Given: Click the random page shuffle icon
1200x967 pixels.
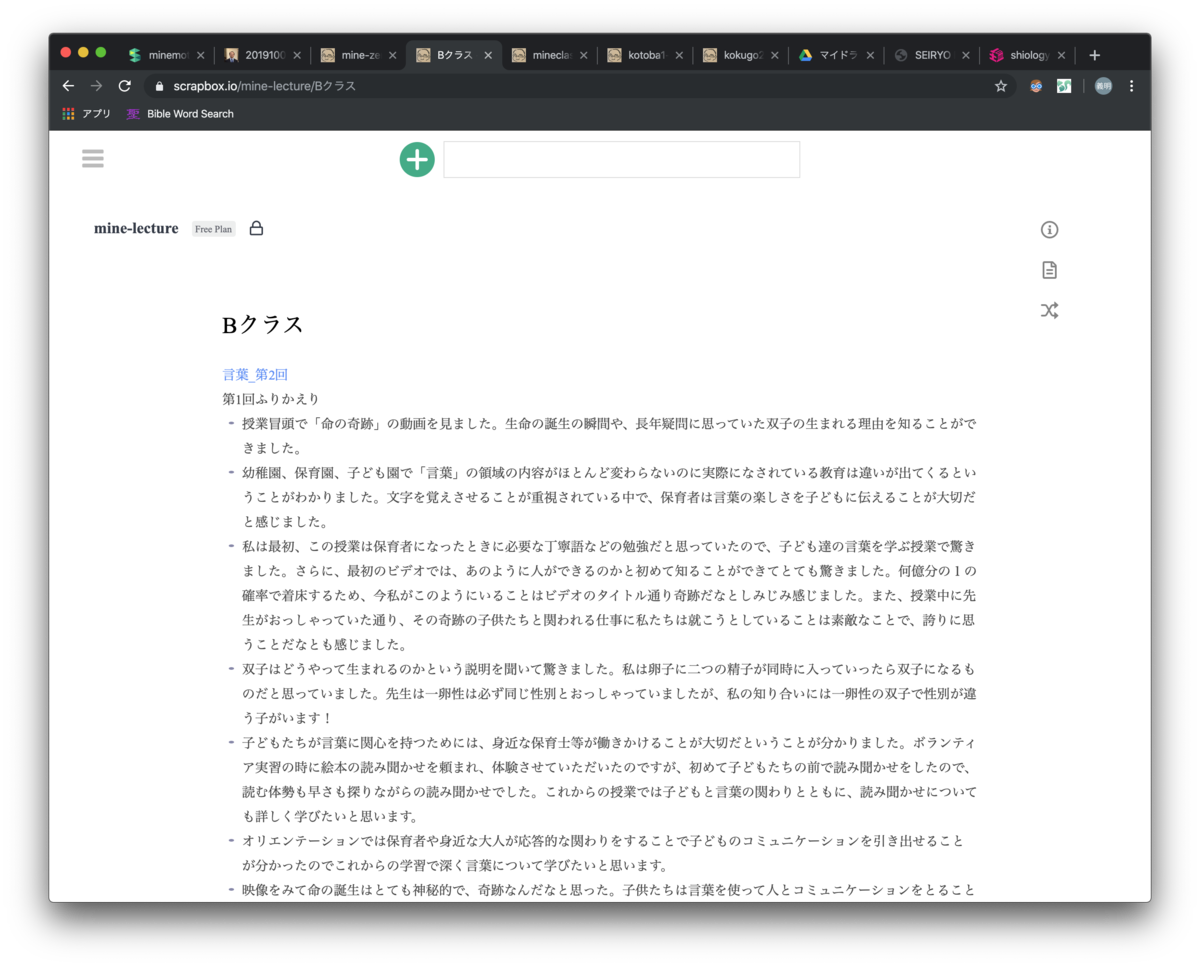Looking at the screenshot, I should coord(1049,310).
